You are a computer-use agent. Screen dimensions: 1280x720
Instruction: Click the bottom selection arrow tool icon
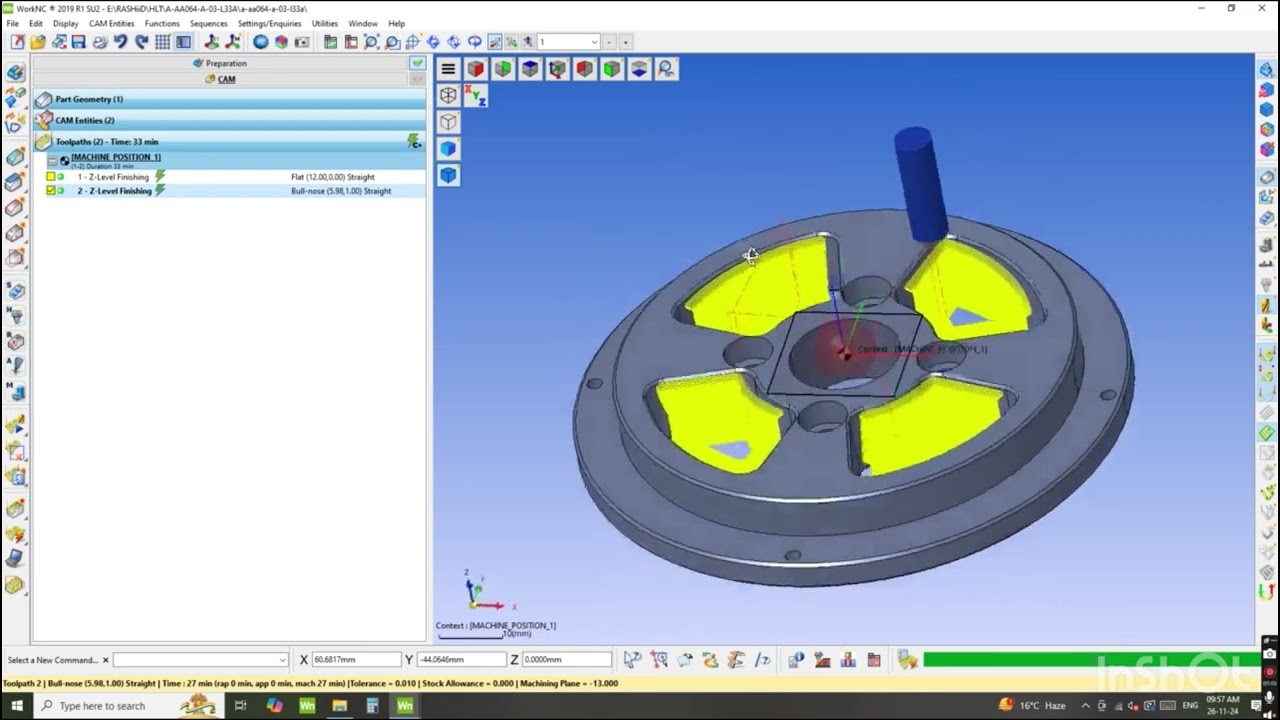[x=633, y=660]
